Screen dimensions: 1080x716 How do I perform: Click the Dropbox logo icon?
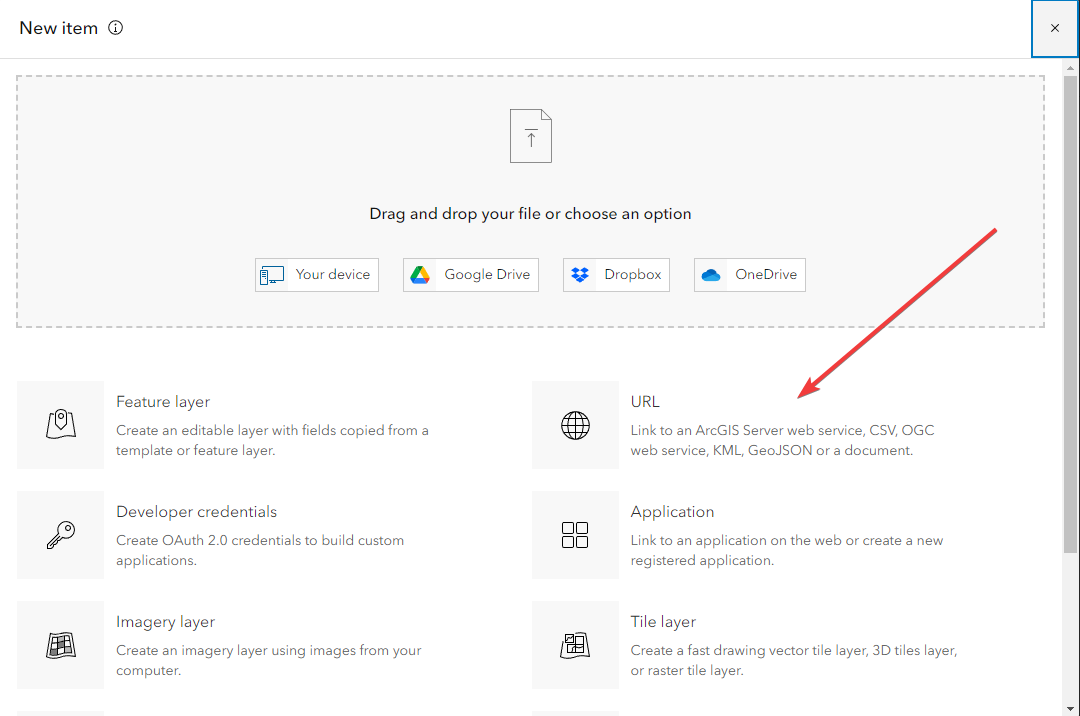578,274
